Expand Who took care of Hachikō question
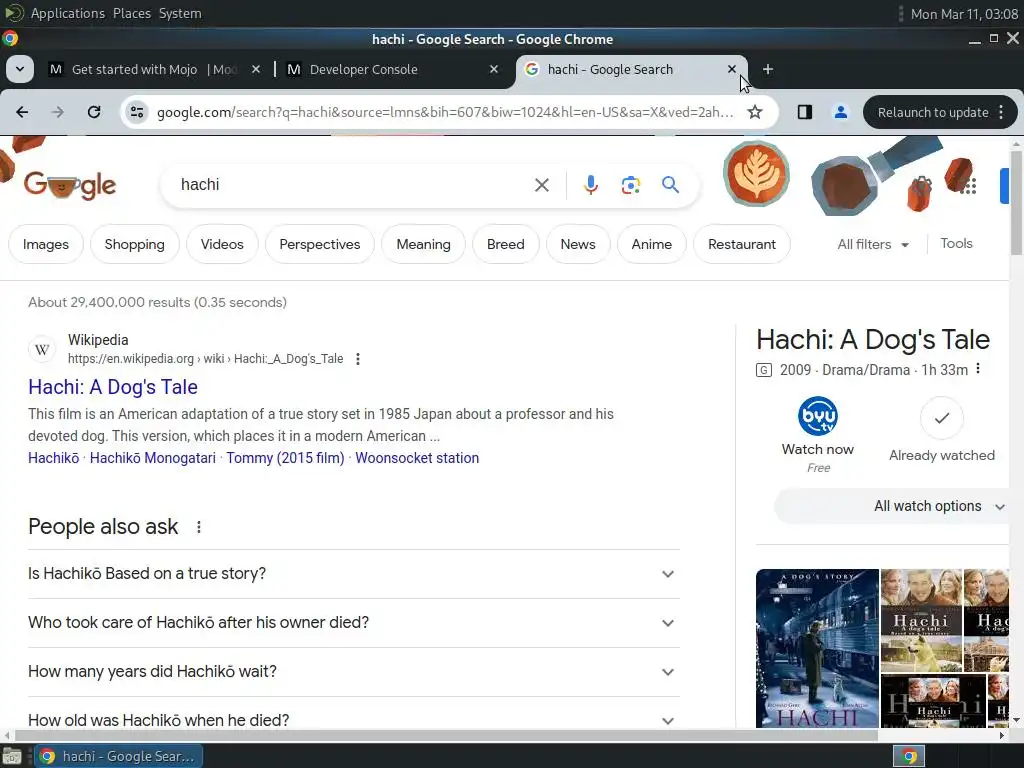 tap(354, 622)
